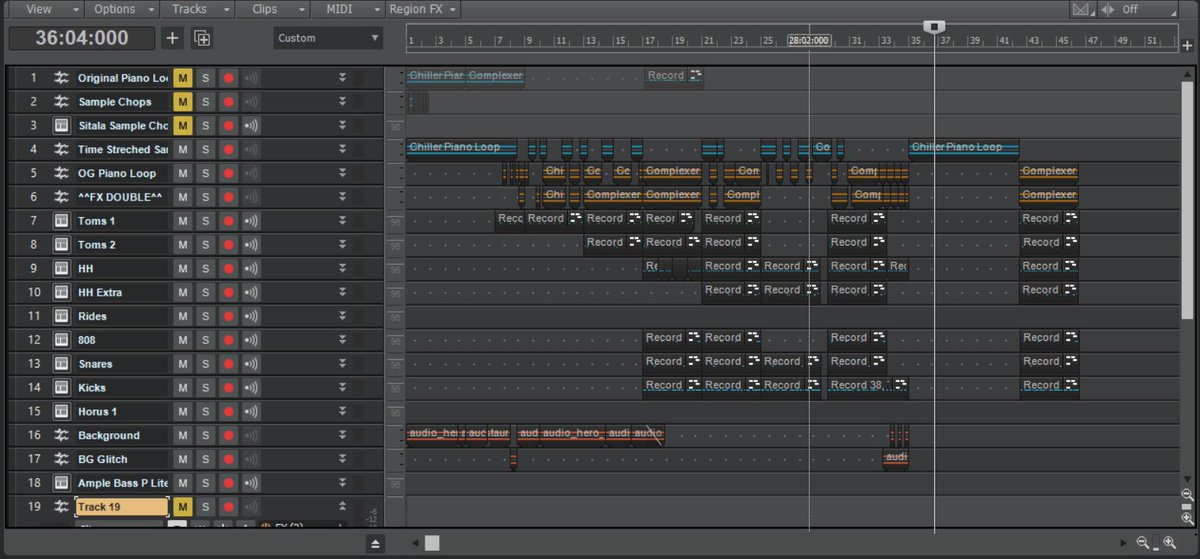Expand the Original Piano Loop track strip
1200x559 pixels.
click(342, 78)
